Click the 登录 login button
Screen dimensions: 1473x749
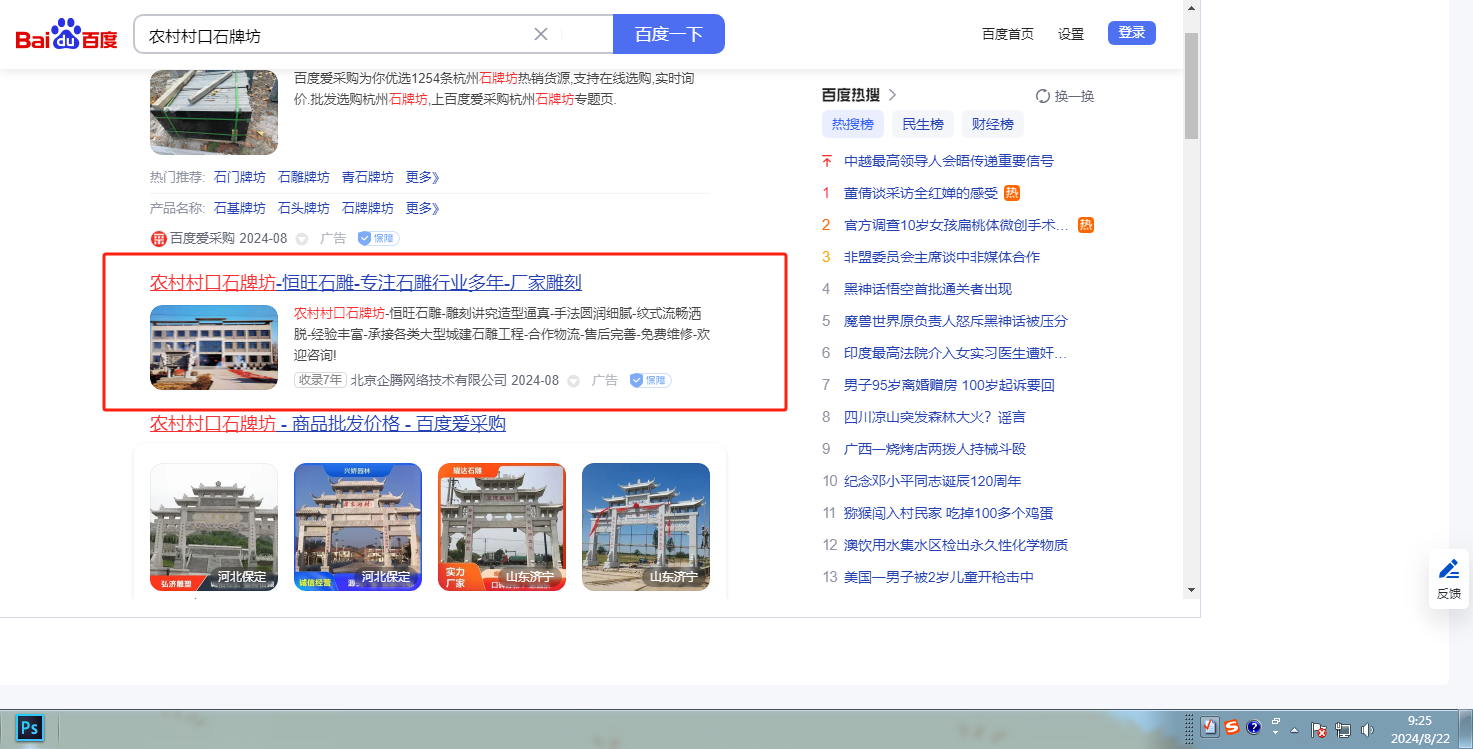1132,33
